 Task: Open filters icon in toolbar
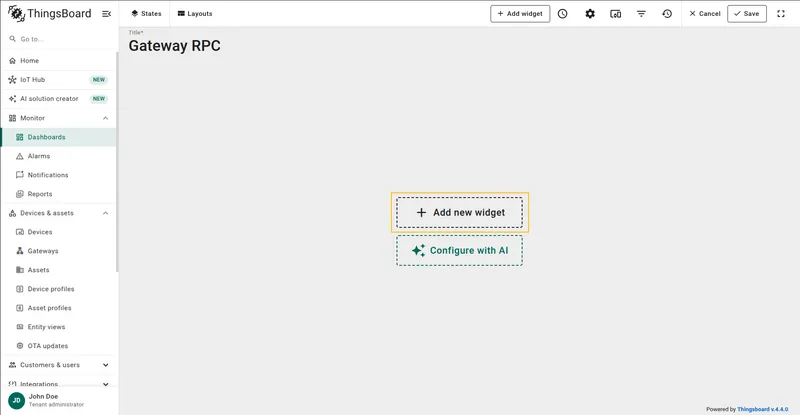[x=641, y=14]
